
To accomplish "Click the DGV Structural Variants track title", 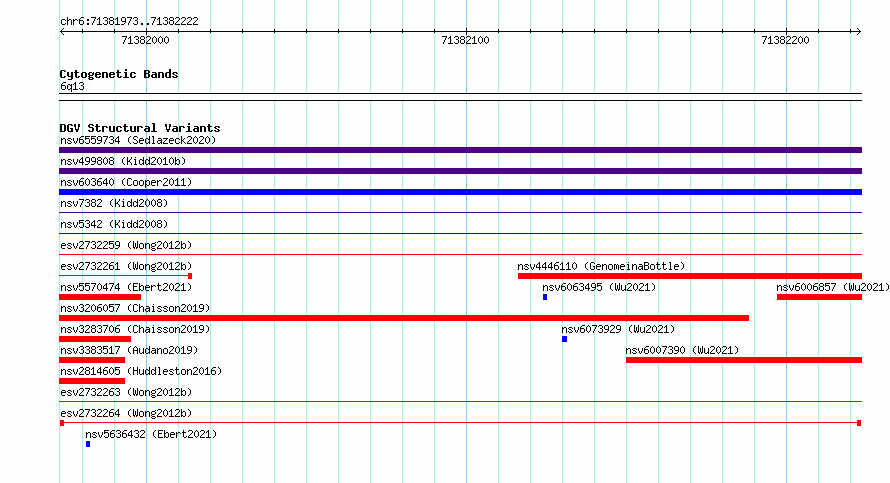I will 140,128.
